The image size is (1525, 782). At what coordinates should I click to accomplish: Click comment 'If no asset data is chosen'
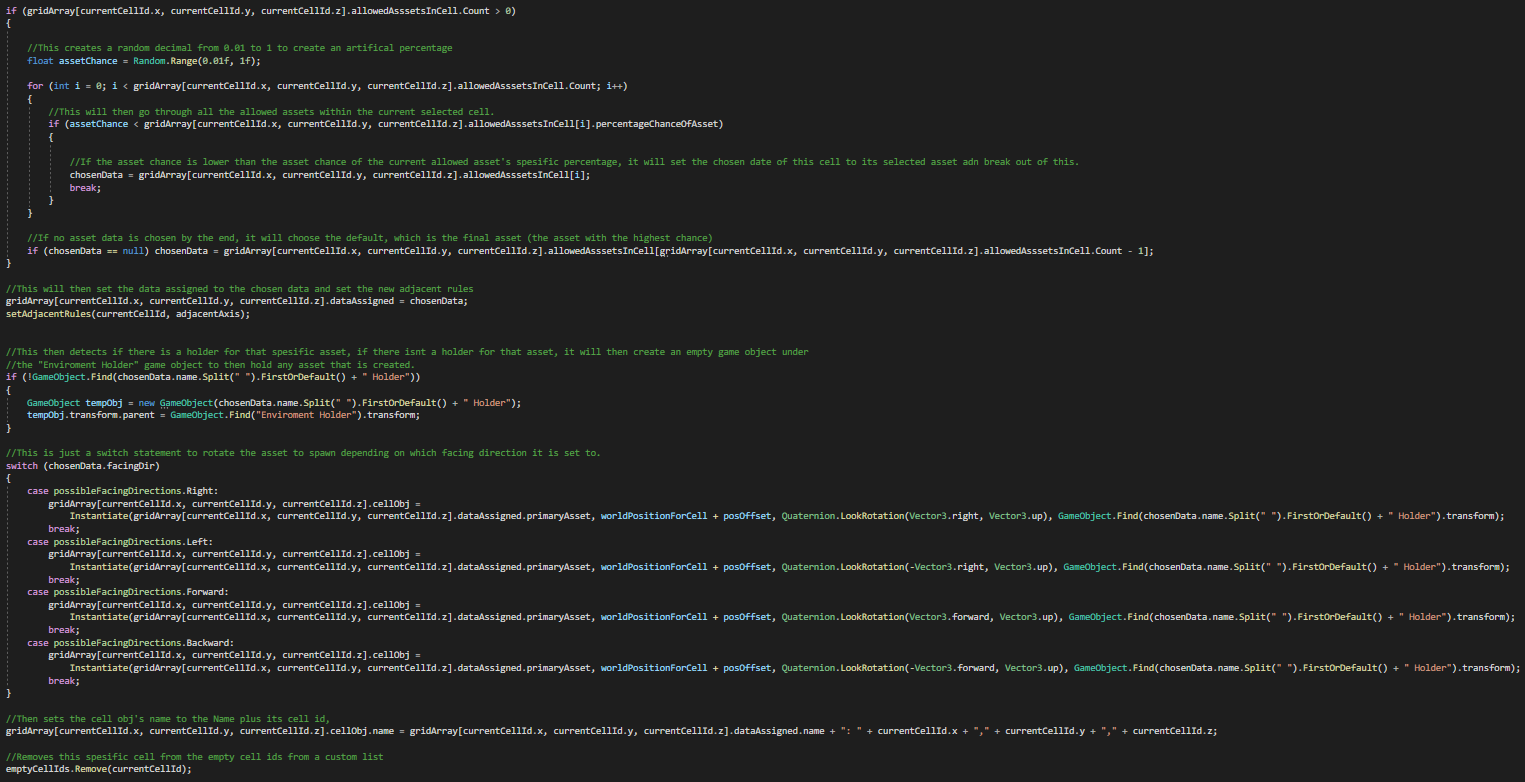tap(370, 238)
